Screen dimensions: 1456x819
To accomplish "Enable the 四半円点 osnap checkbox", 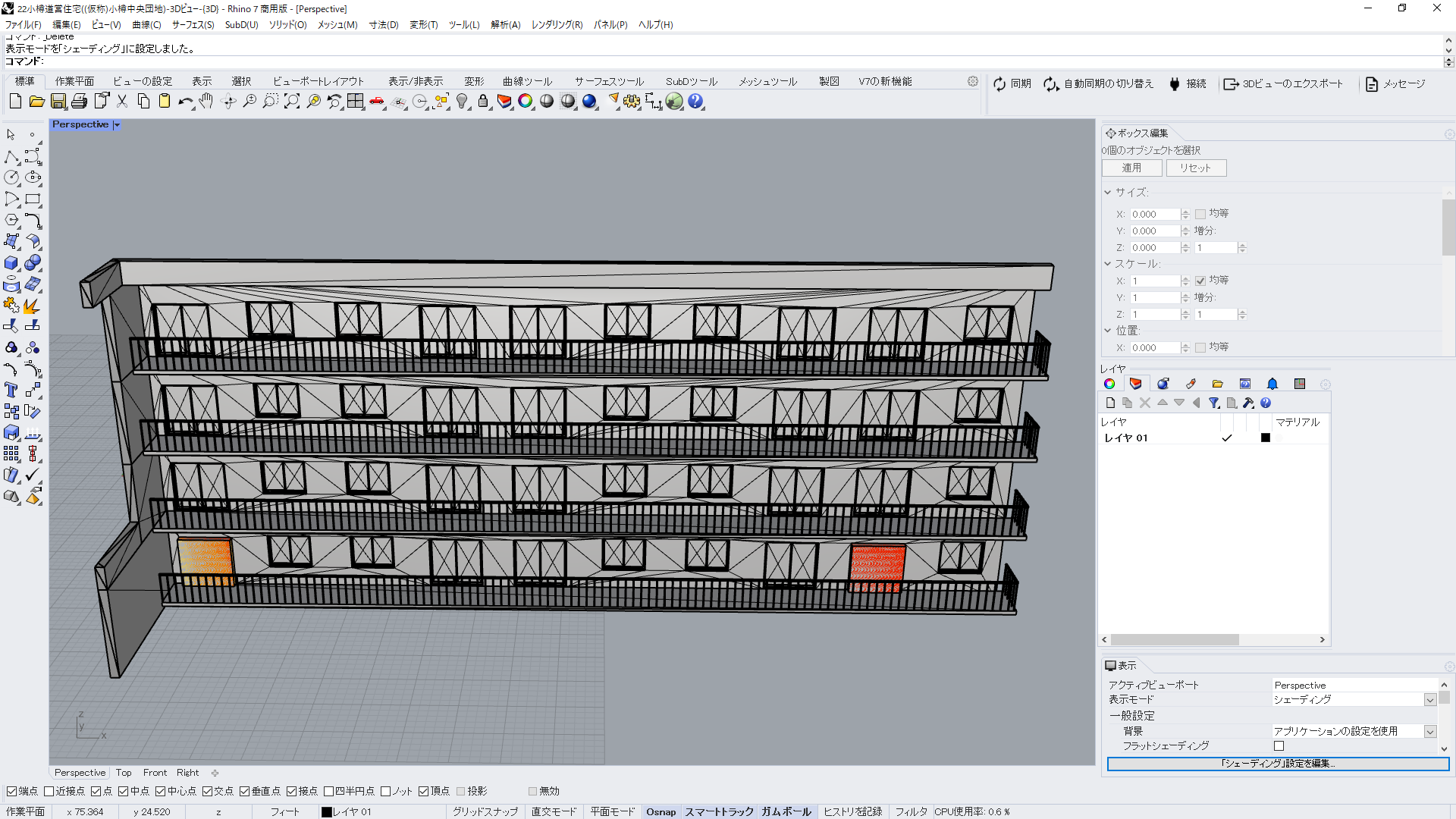I will [329, 791].
